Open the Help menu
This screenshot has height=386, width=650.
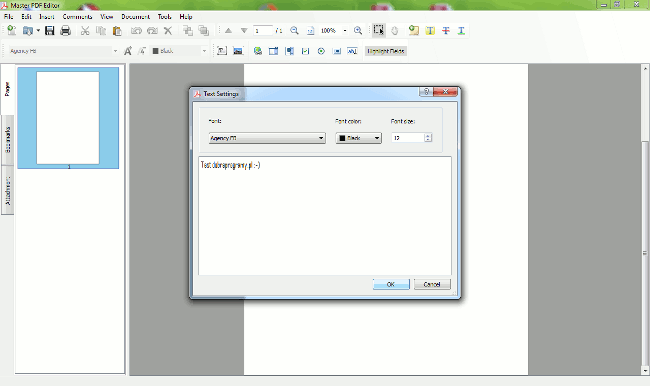186,17
